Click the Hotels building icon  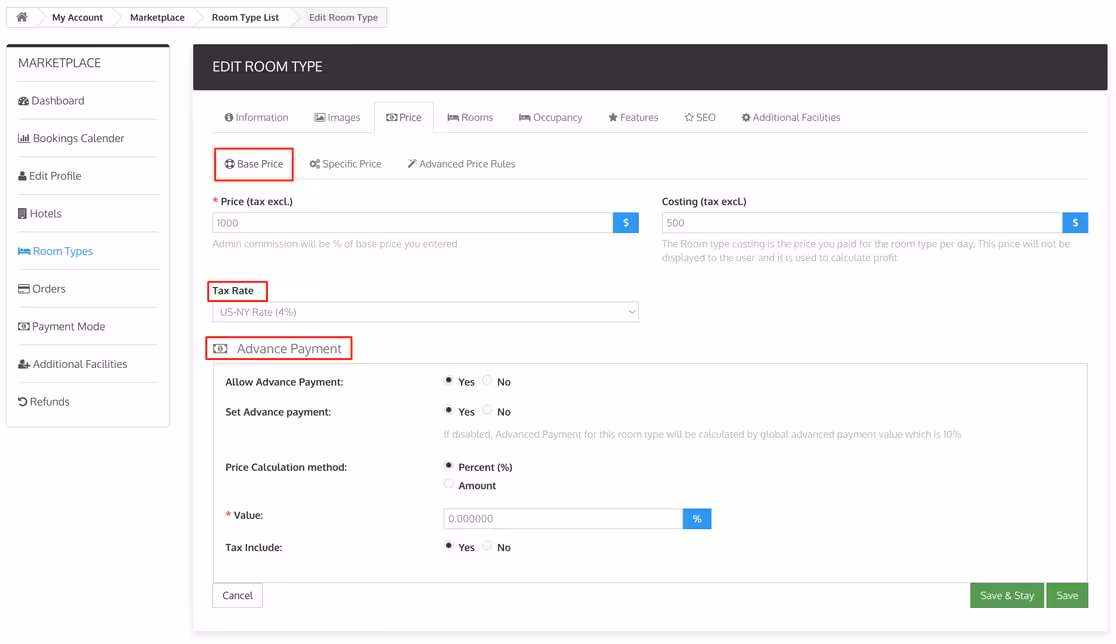[x=22, y=213]
